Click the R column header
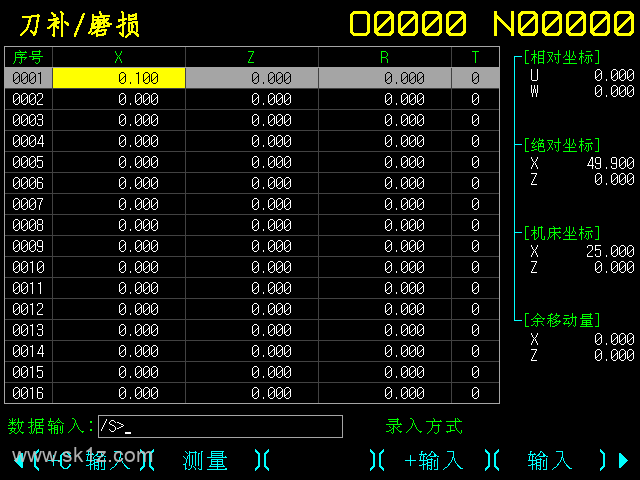The height and width of the screenshot is (480, 640). coord(385,57)
